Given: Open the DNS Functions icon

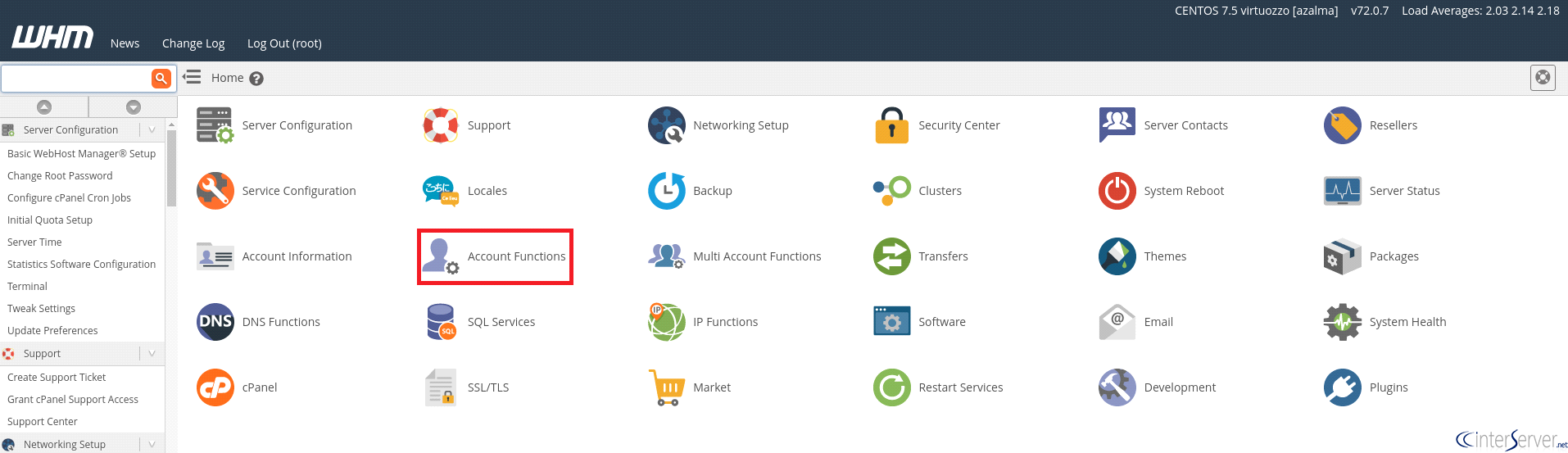Looking at the screenshot, I should 215,322.
